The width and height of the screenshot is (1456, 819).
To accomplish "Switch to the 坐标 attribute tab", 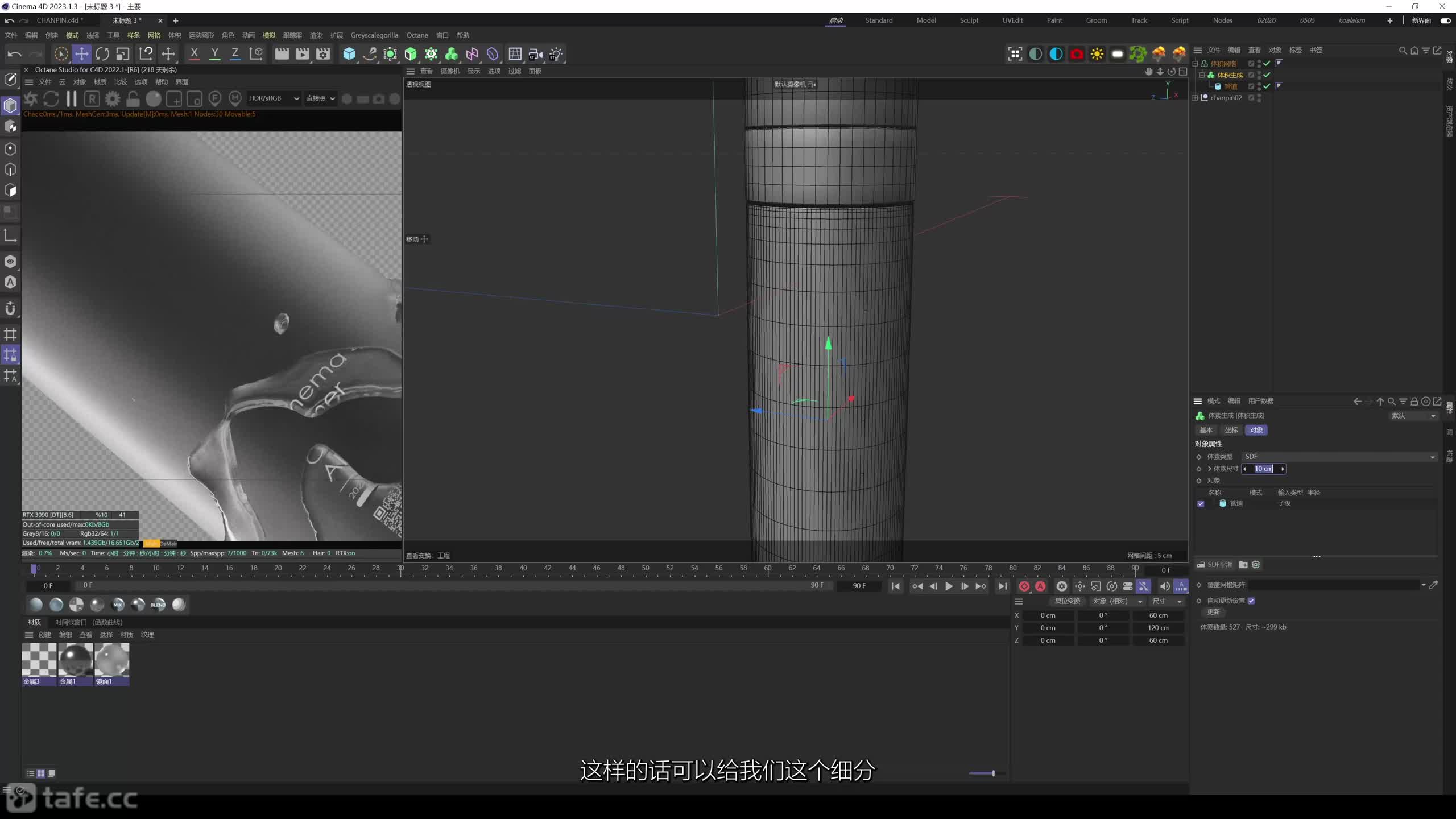I will [1231, 430].
